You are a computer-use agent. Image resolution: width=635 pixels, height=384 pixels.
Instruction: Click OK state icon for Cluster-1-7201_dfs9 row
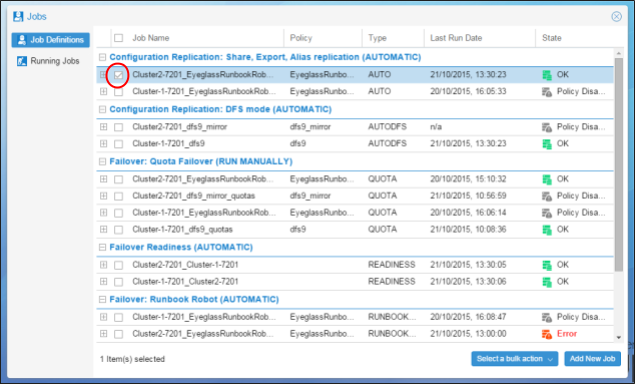click(x=547, y=144)
